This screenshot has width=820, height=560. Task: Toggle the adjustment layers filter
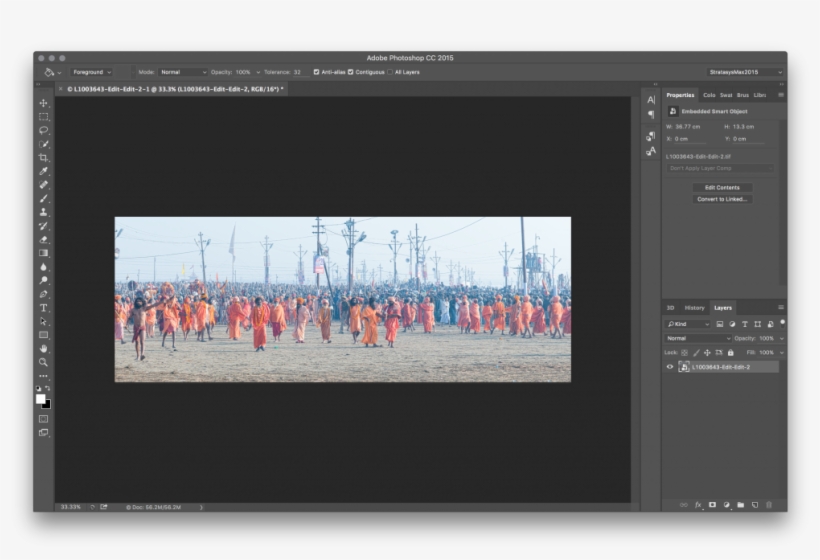pos(732,324)
